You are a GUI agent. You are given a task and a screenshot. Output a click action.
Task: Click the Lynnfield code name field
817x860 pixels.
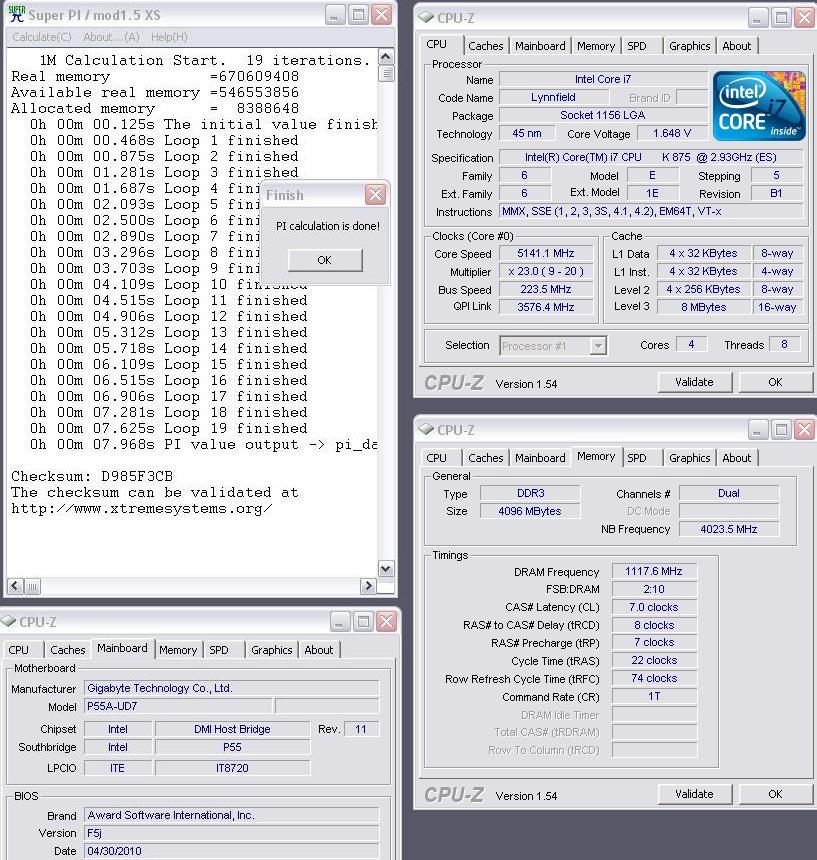pyautogui.click(x=553, y=98)
